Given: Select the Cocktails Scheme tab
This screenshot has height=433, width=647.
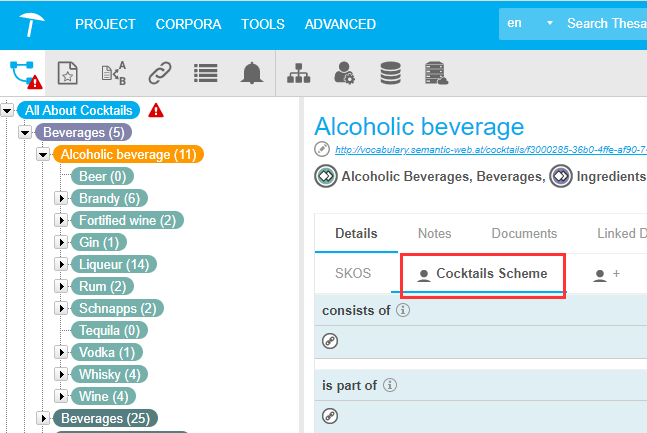Looking at the screenshot, I should [482, 273].
